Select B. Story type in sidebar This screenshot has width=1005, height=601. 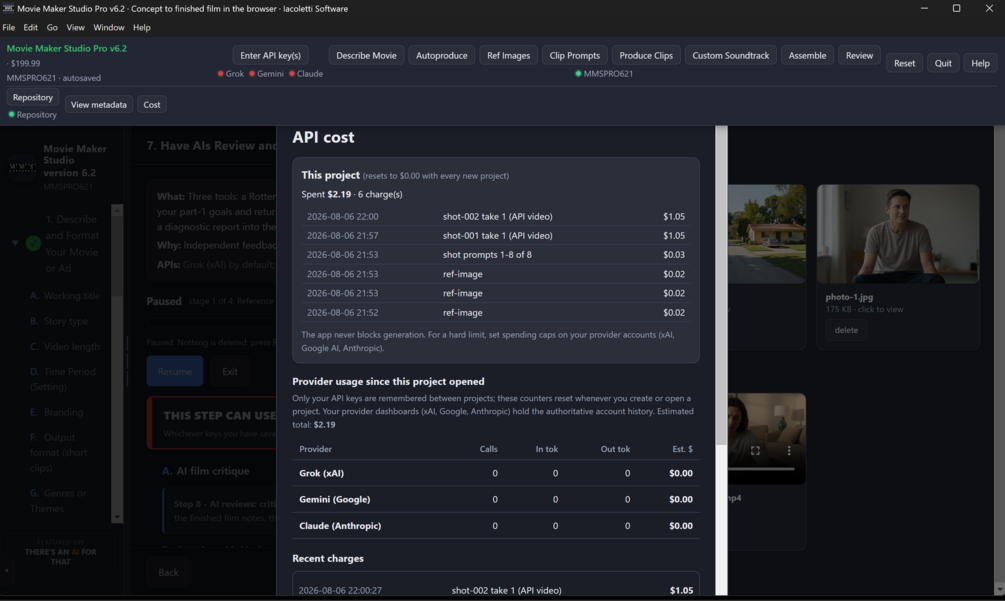click(x=59, y=321)
